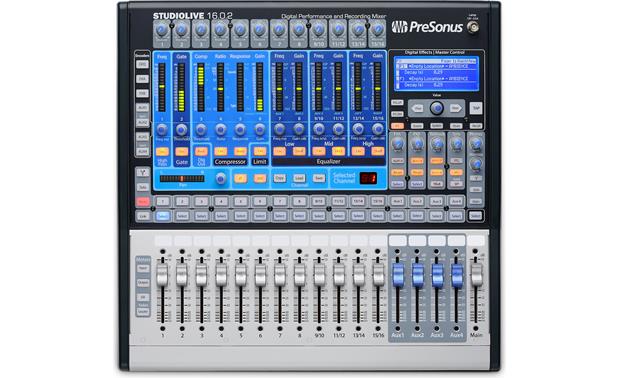The height and width of the screenshot is (378, 620).
Task: Open the Recall menu button
Action: [x=476, y=126]
